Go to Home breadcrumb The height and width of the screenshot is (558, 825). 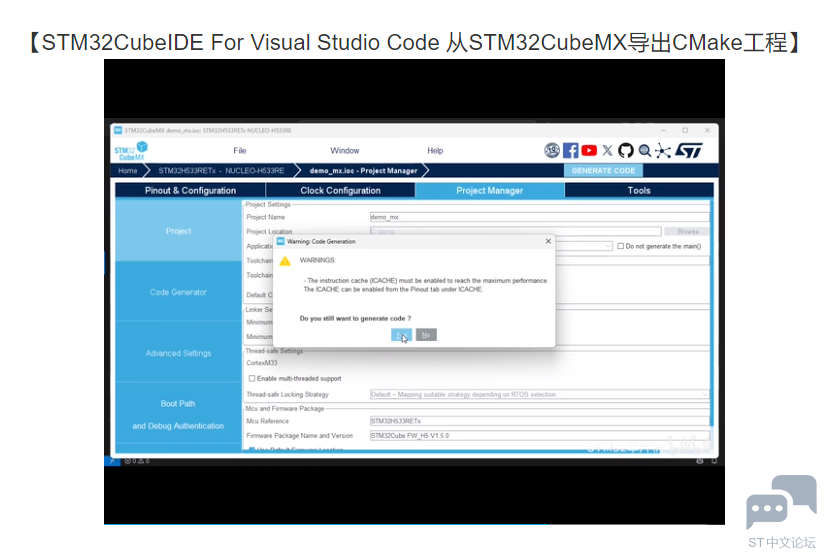click(x=127, y=171)
